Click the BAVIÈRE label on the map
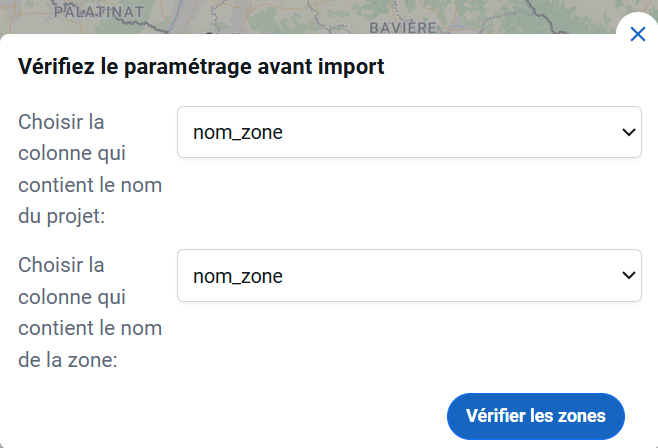The width and height of the screenshot is (658, 448). tap(402, 28)
